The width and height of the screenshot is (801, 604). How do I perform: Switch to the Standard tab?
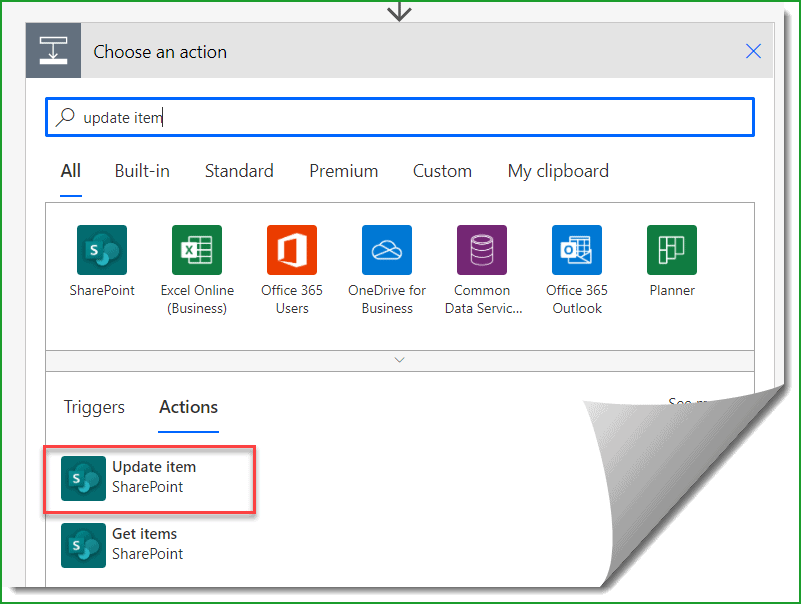[x=239, y=171]
